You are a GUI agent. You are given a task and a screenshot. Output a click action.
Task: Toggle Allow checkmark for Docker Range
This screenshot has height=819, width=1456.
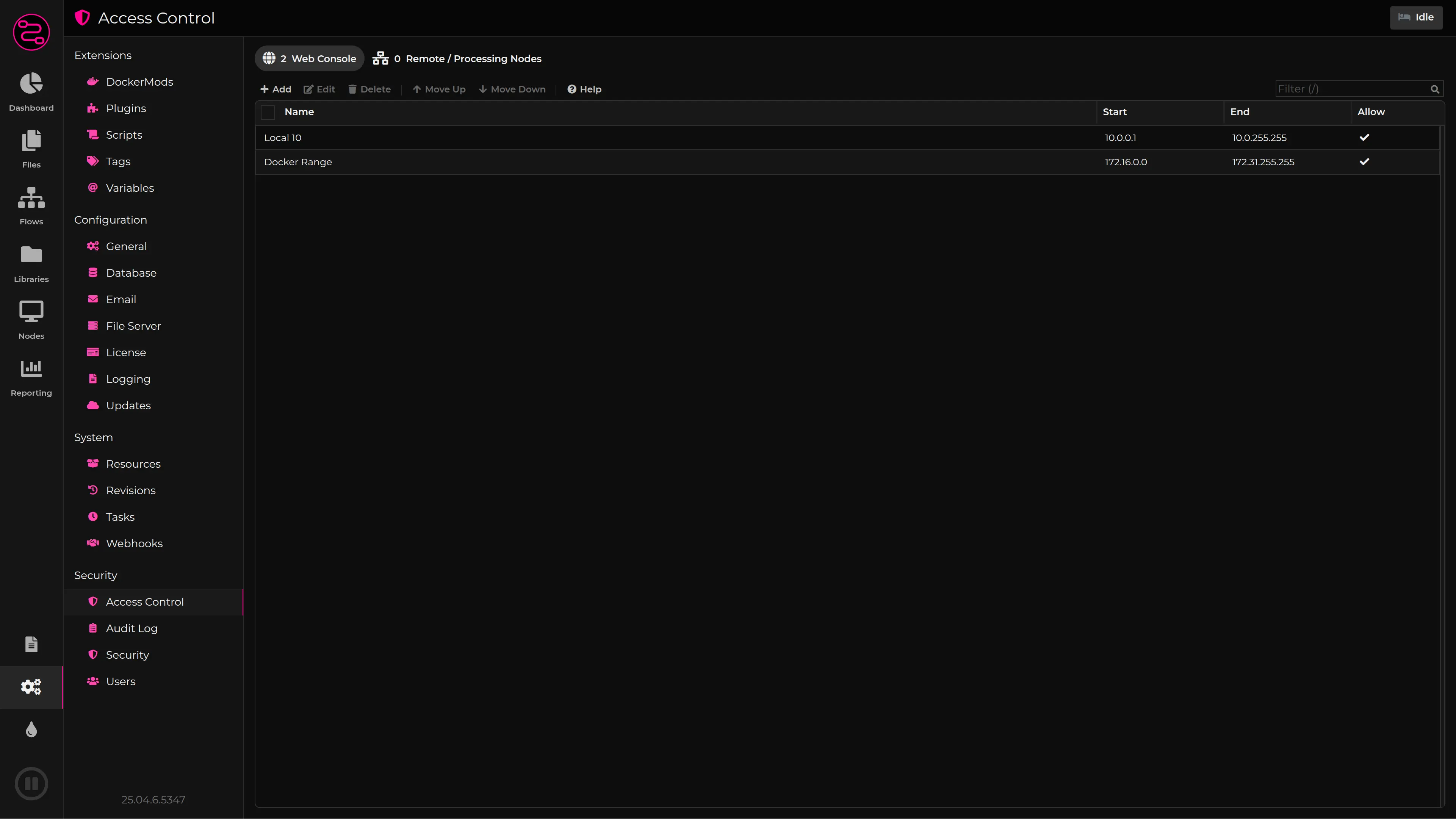click(1364, 162)
